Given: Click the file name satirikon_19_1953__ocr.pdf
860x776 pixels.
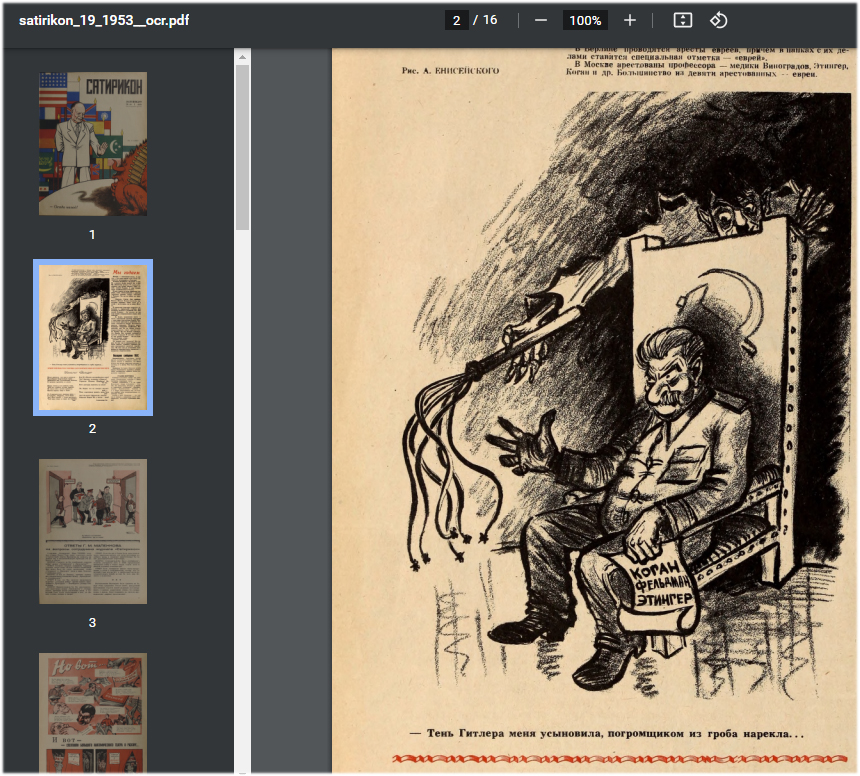Looking at the screenshot, I should [x=104, y=21].
